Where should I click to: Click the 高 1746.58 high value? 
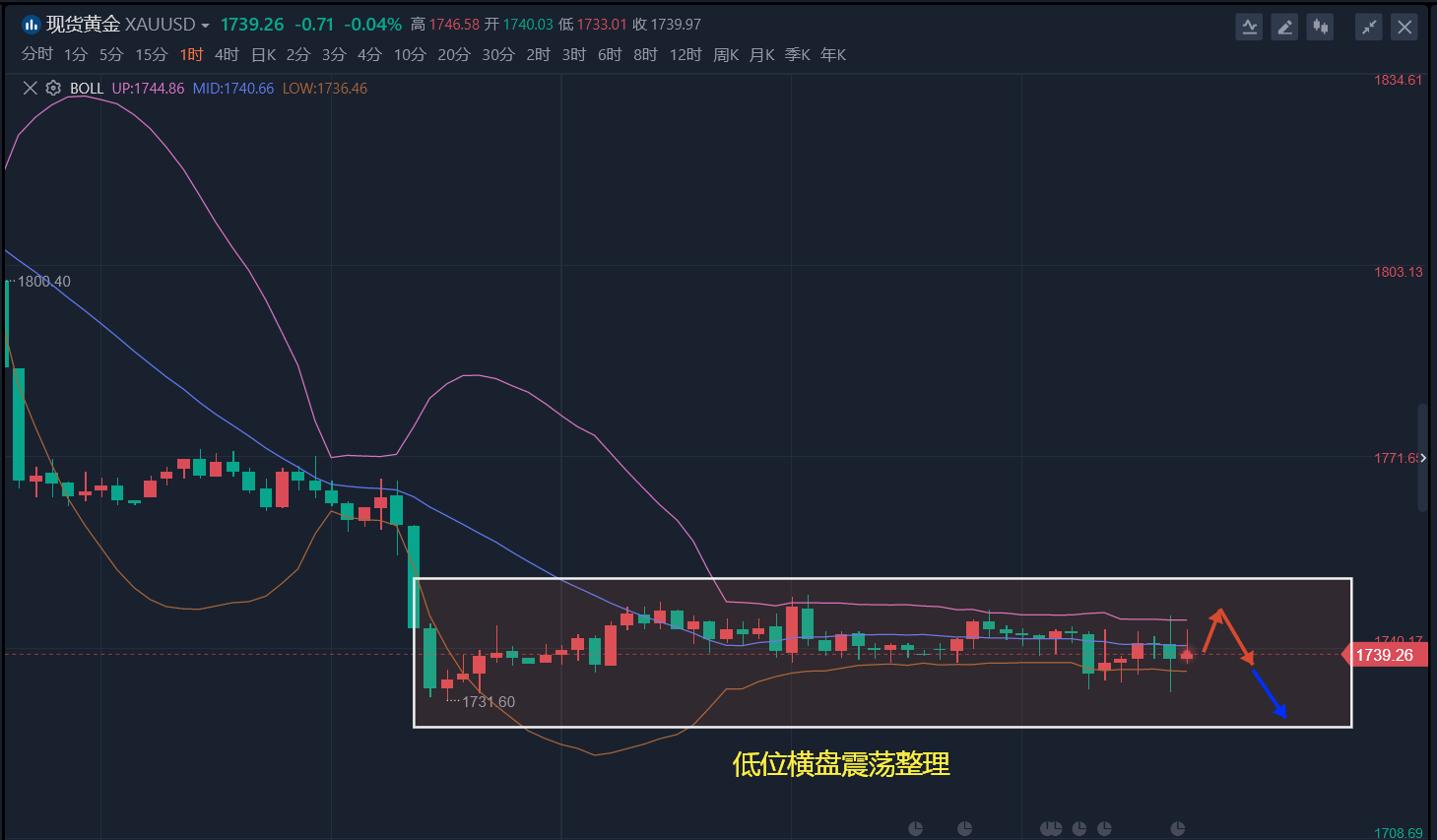(445, 25)
